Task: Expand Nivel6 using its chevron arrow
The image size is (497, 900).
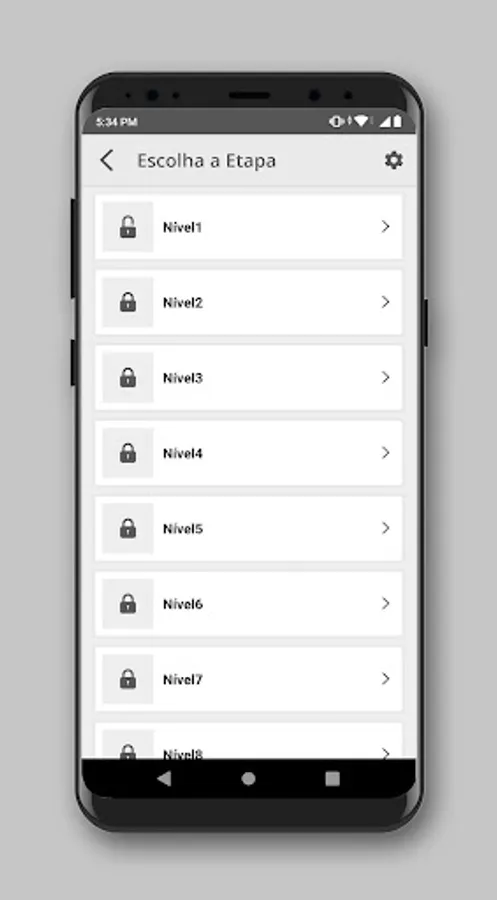Action: click(x=386, y=603)
